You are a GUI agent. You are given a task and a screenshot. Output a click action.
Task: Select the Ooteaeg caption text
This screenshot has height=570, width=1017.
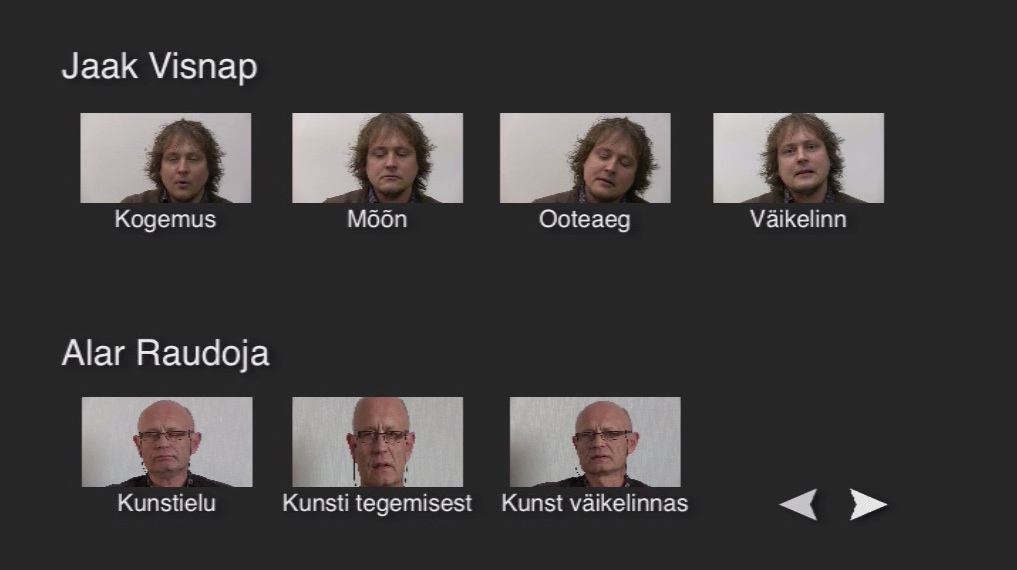coord(584,220)
